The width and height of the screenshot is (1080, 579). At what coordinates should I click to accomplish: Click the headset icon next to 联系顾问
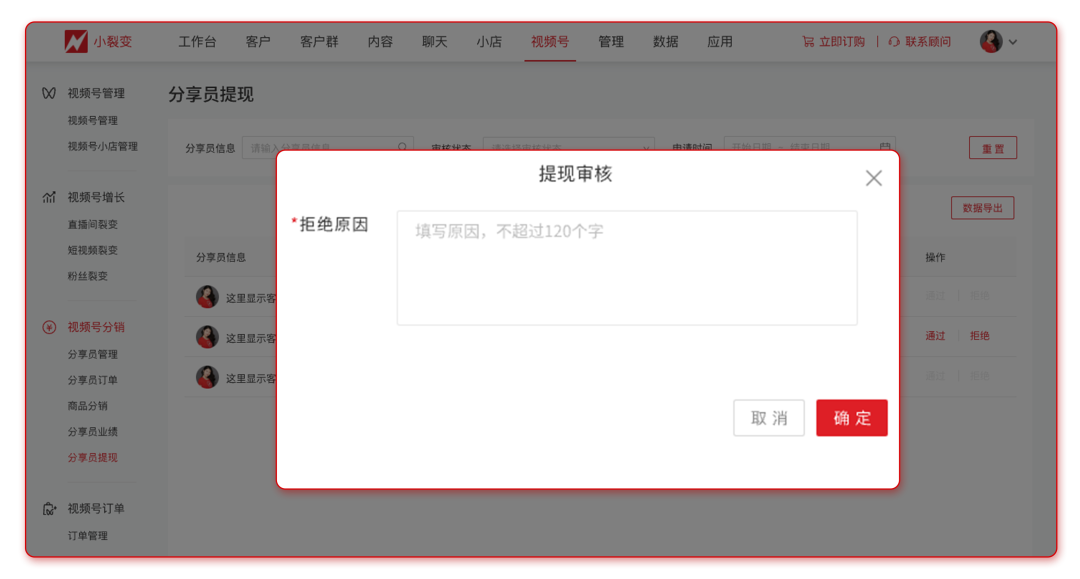click(893, 41)
